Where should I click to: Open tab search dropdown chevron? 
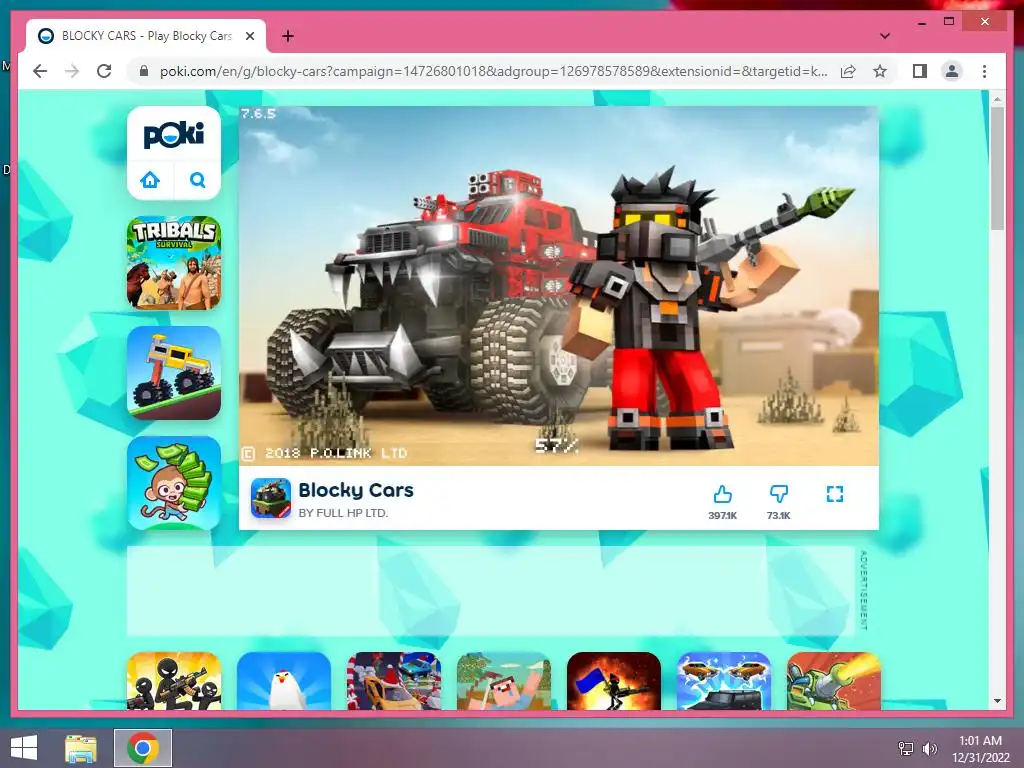[x=885, y=36]
